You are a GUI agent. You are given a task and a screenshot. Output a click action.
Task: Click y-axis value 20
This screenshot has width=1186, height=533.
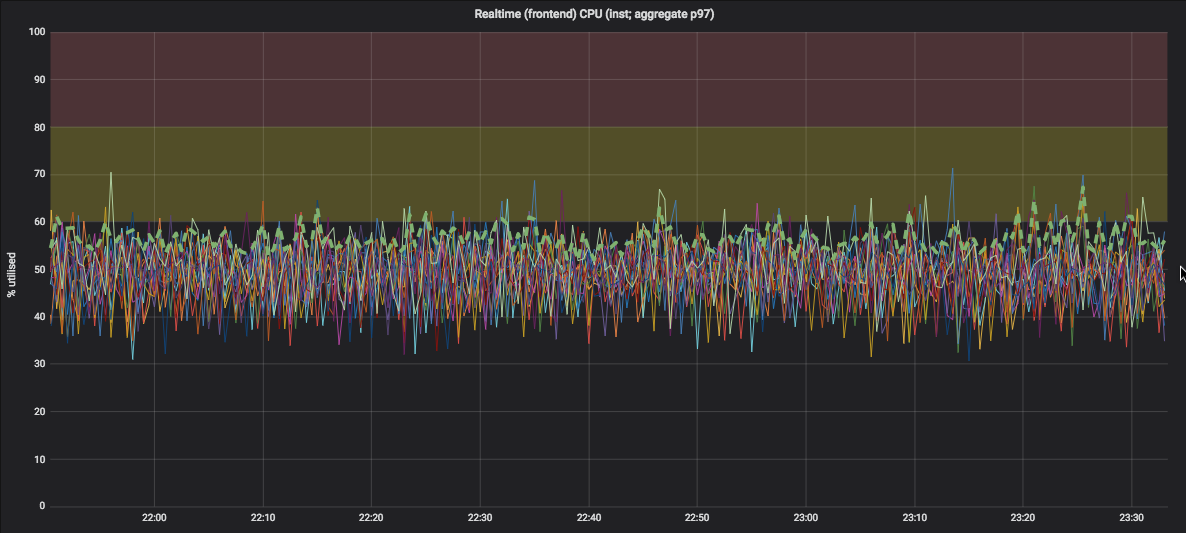[x=40, y=411]
